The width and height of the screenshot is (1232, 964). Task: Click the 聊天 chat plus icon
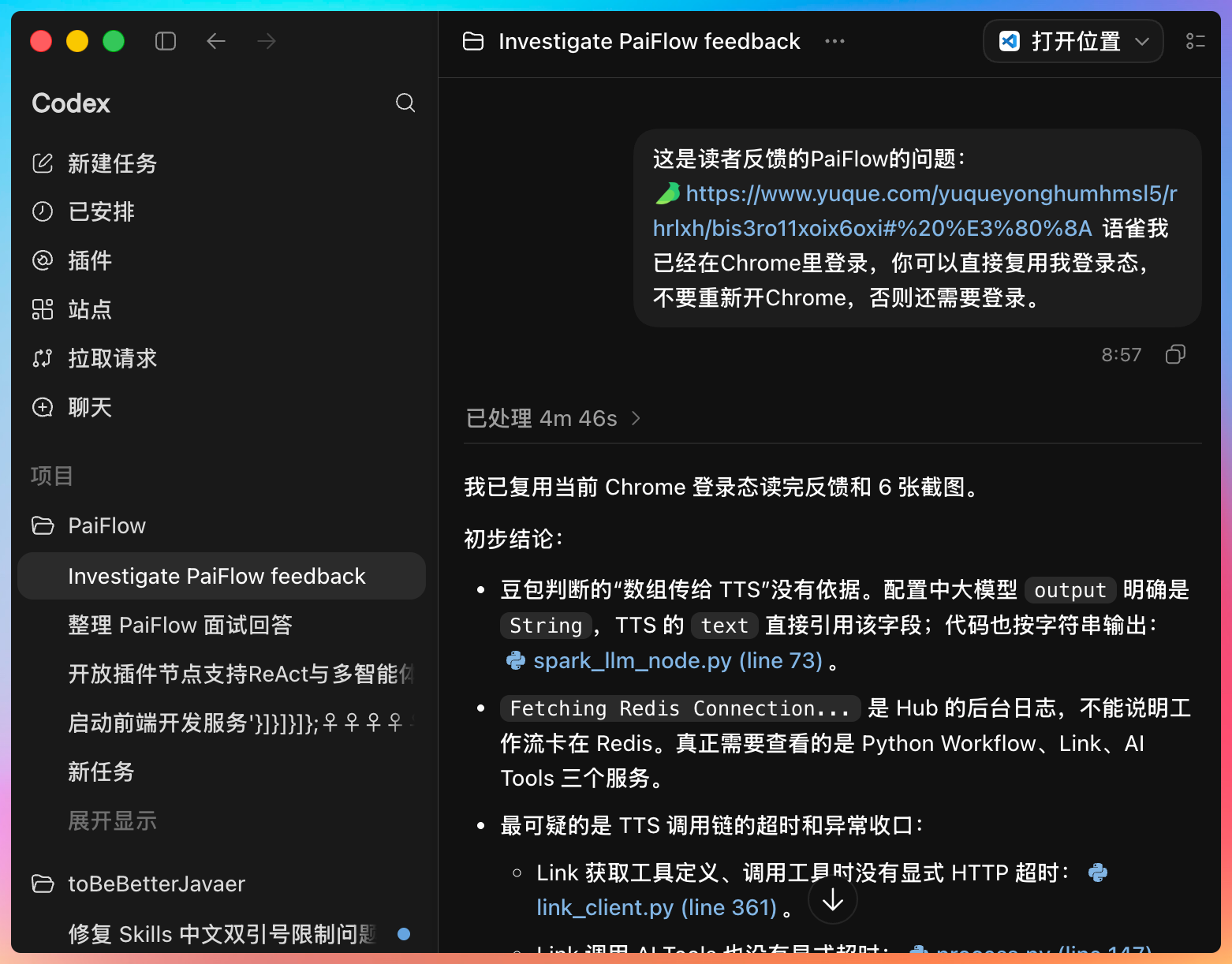43,407
